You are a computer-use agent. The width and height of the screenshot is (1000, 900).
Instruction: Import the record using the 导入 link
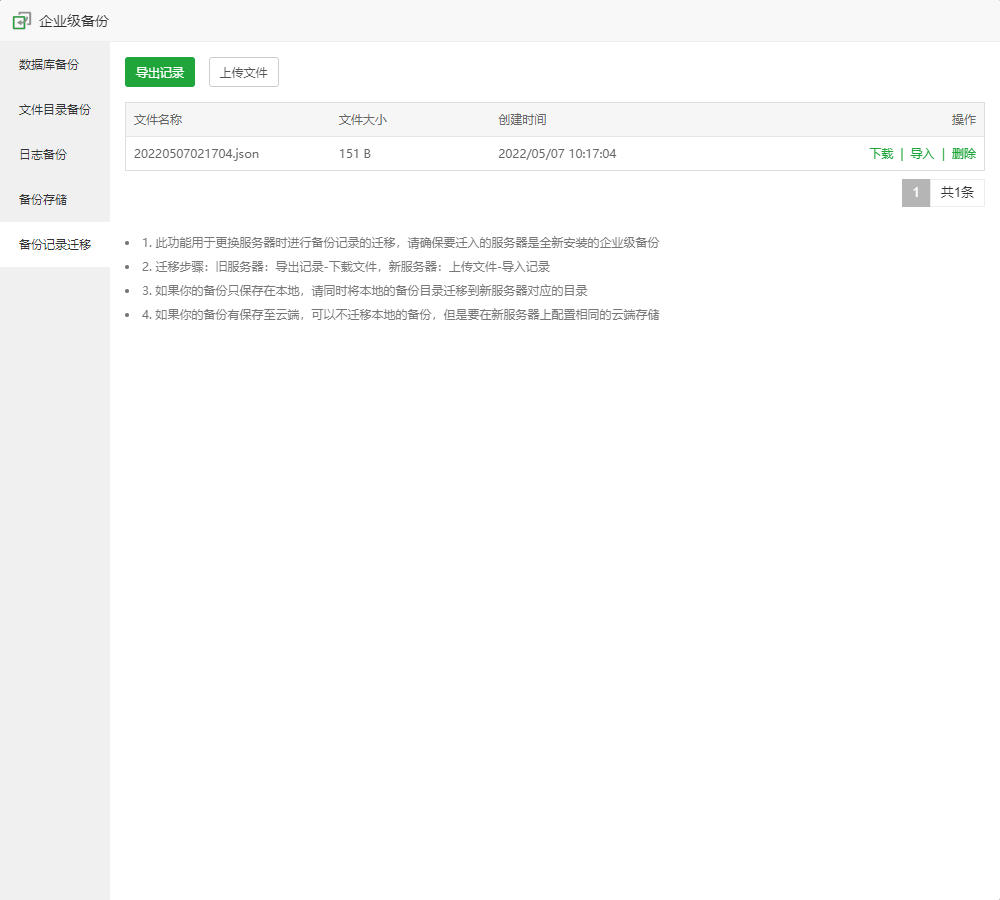click(922, 154)
